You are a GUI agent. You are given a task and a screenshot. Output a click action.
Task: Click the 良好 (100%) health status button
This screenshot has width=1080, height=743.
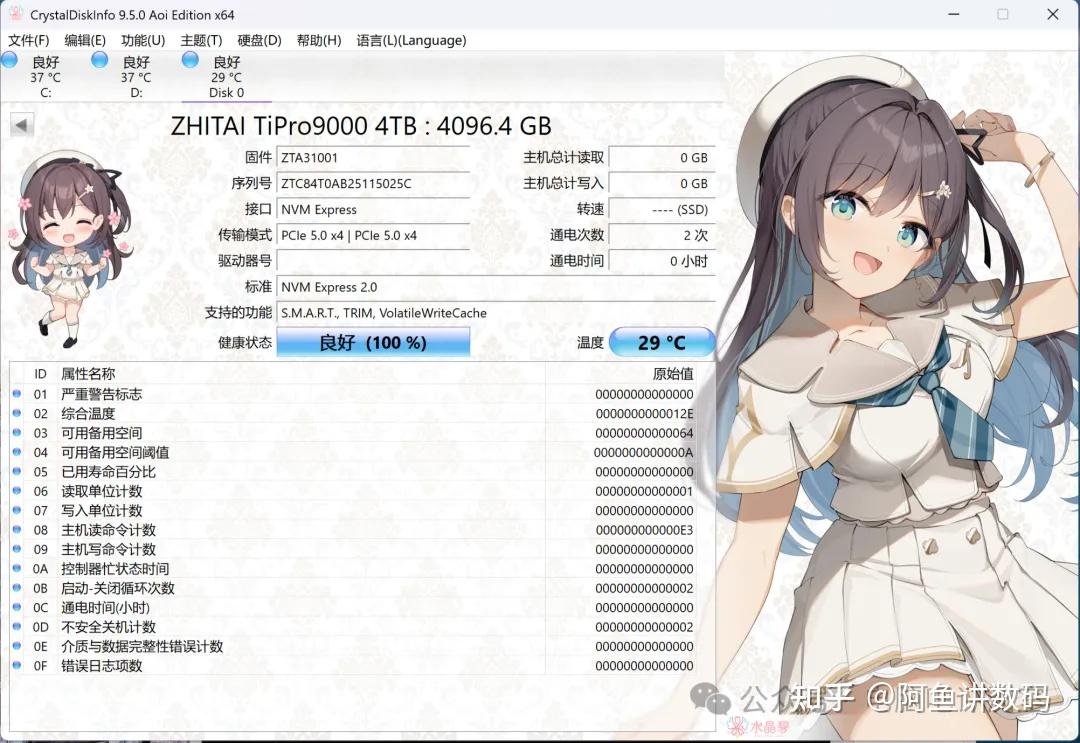click(373, 341)
